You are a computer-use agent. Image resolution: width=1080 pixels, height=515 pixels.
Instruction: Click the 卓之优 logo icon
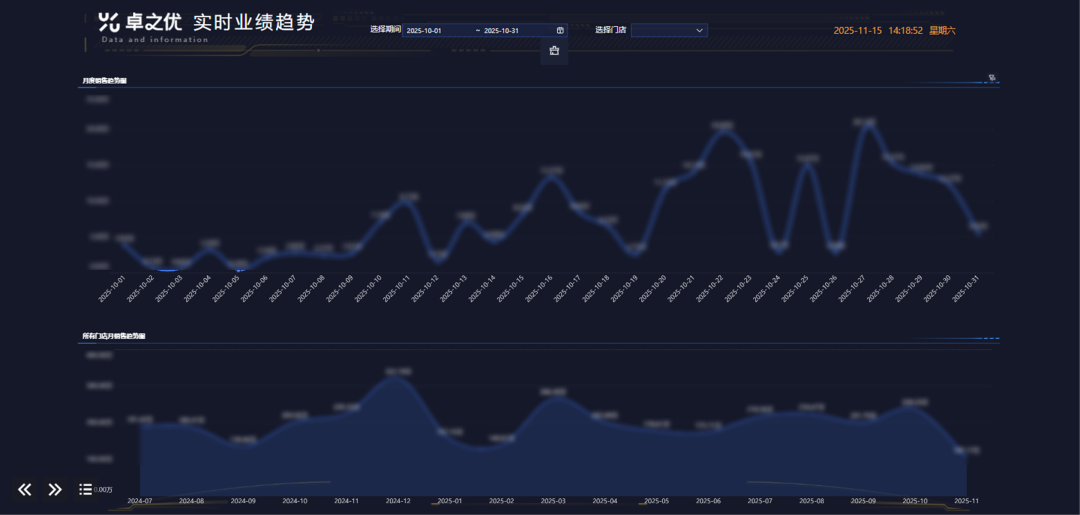(x=109, y=22)
